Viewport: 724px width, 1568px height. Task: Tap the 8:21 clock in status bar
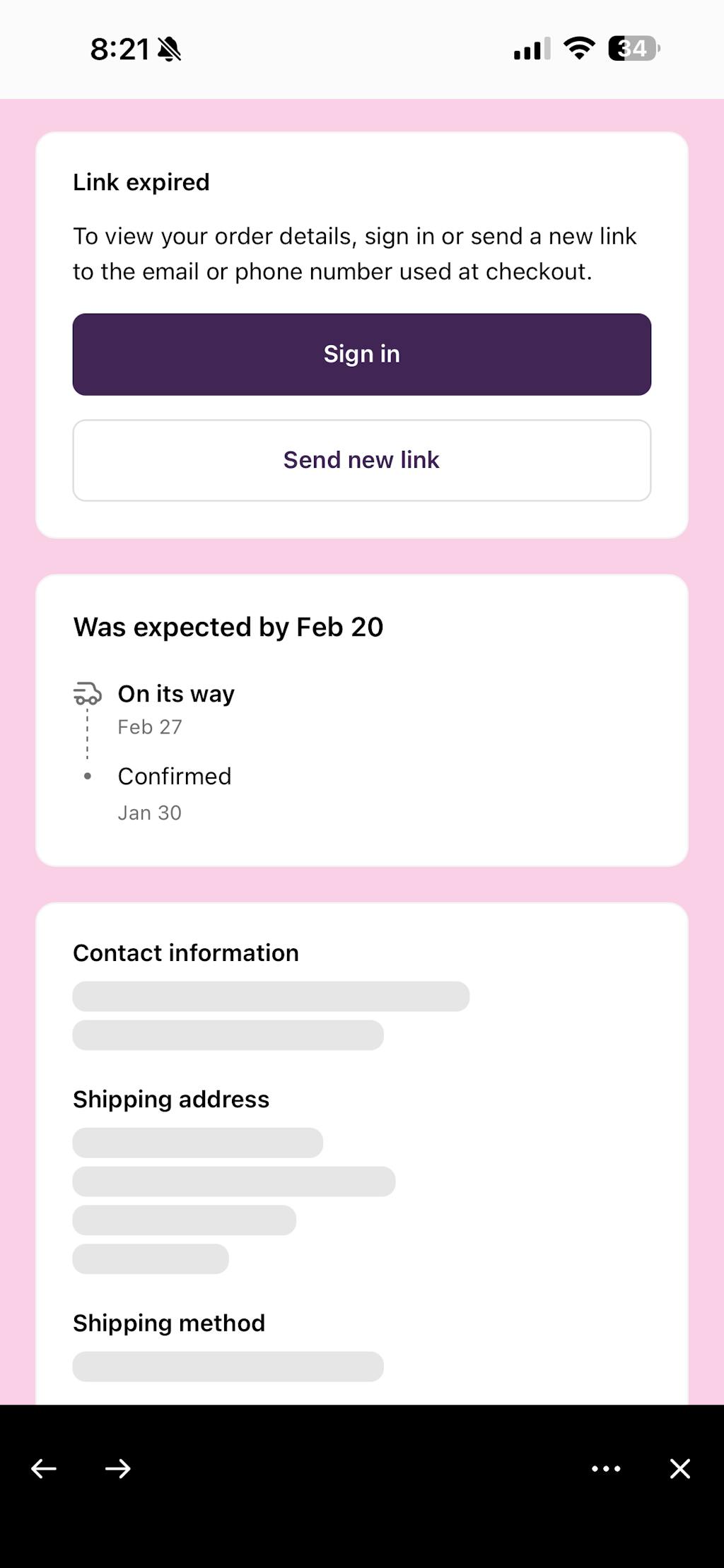pos(119,49)
